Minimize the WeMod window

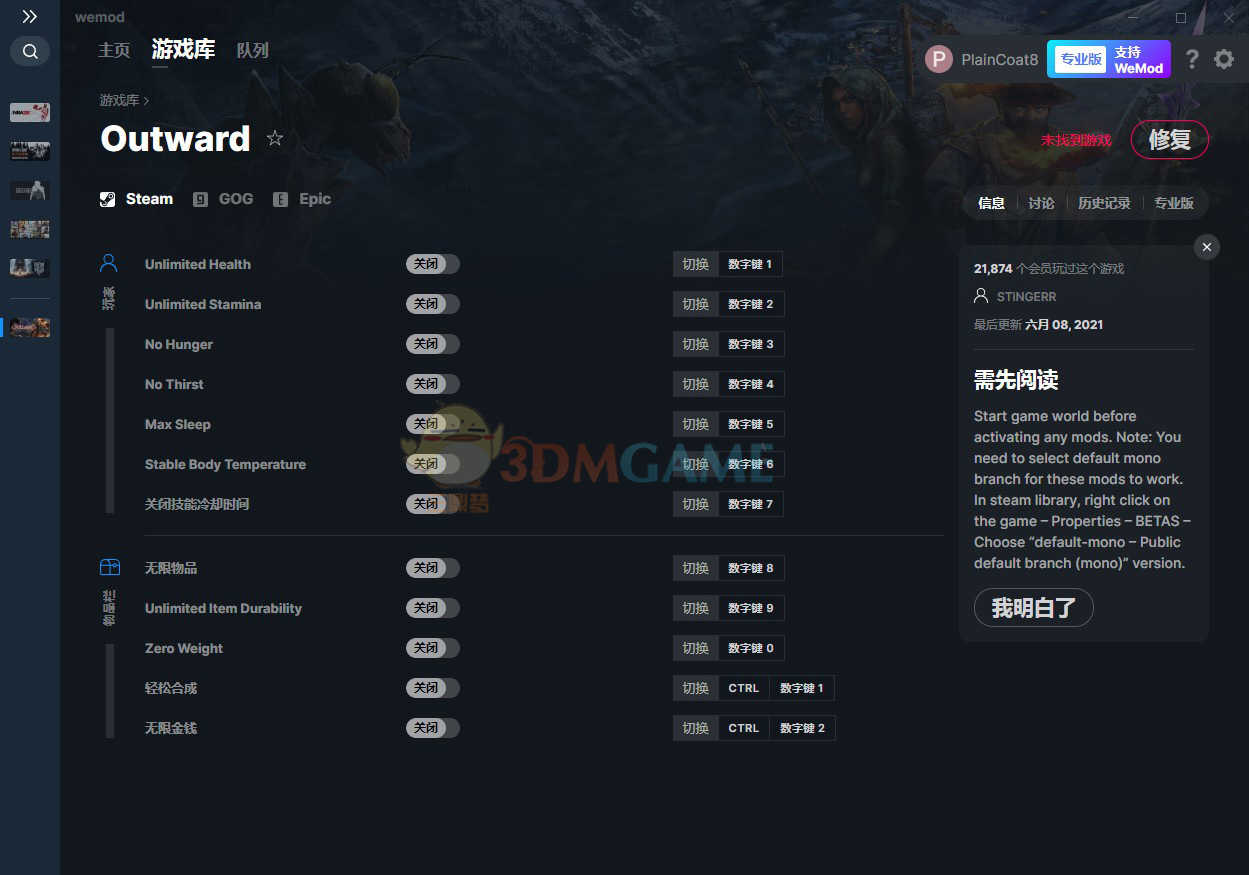coord(1133,17)
